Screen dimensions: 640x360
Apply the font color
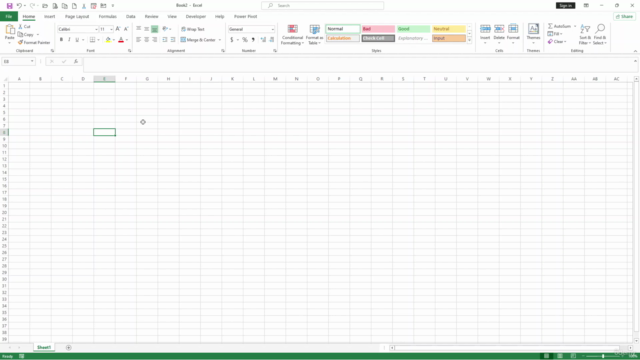(x=121, y=40)
